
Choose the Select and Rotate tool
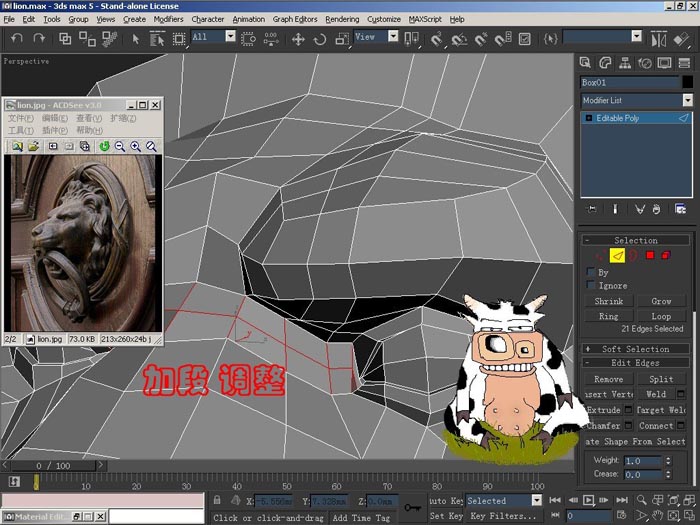click(x=320, y=39)
